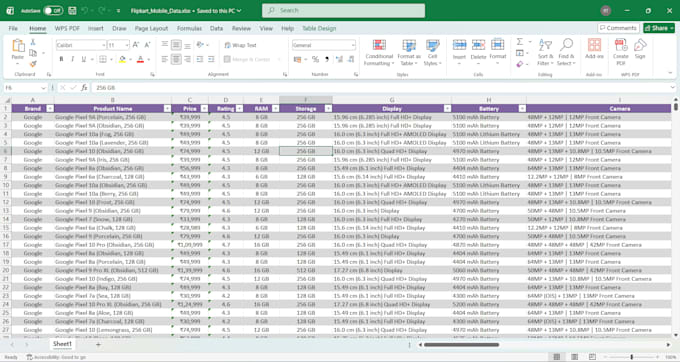Open the General number format dropdown
This screenshot has width=680, height=362.
click(x=353, y=45)
